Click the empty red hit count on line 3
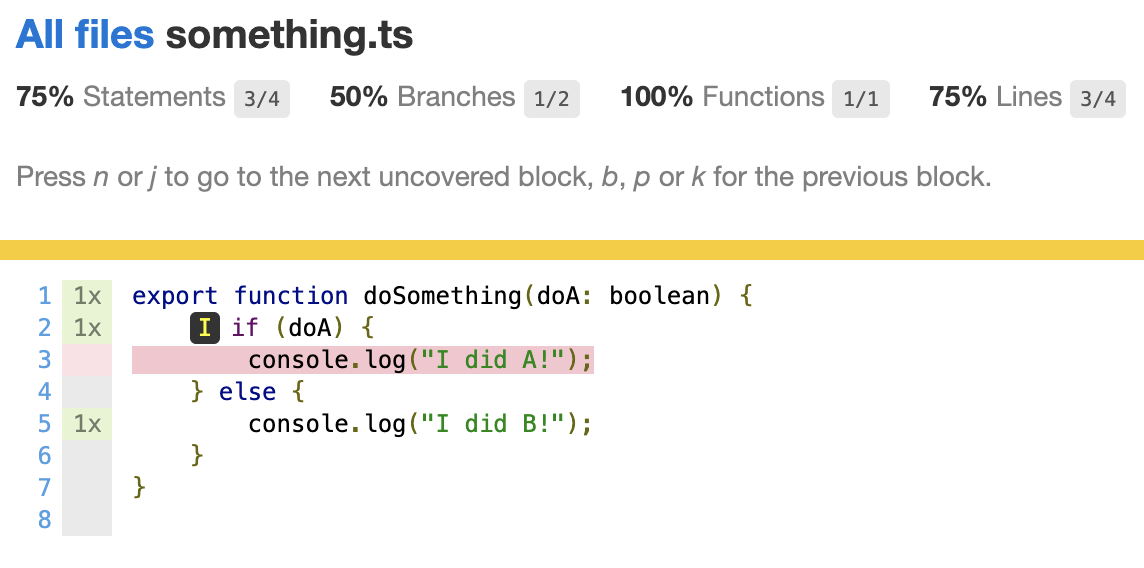The image size is (1144, 568). [x=87, y=360]
